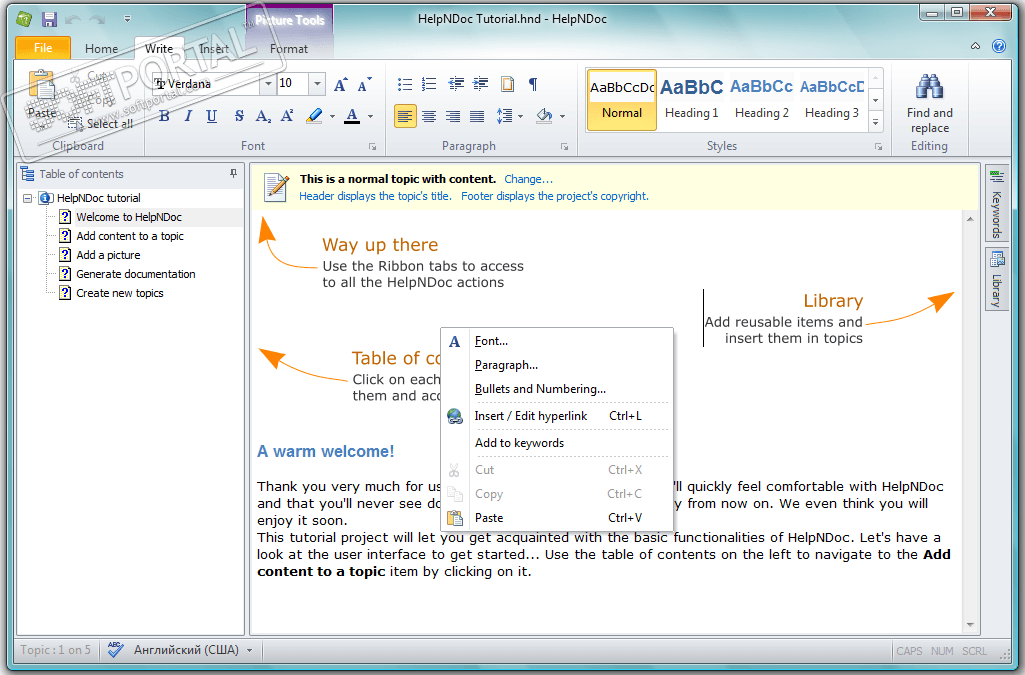Toggle Bold formatting
1025x675 pixels.
[x=164, y=116]
